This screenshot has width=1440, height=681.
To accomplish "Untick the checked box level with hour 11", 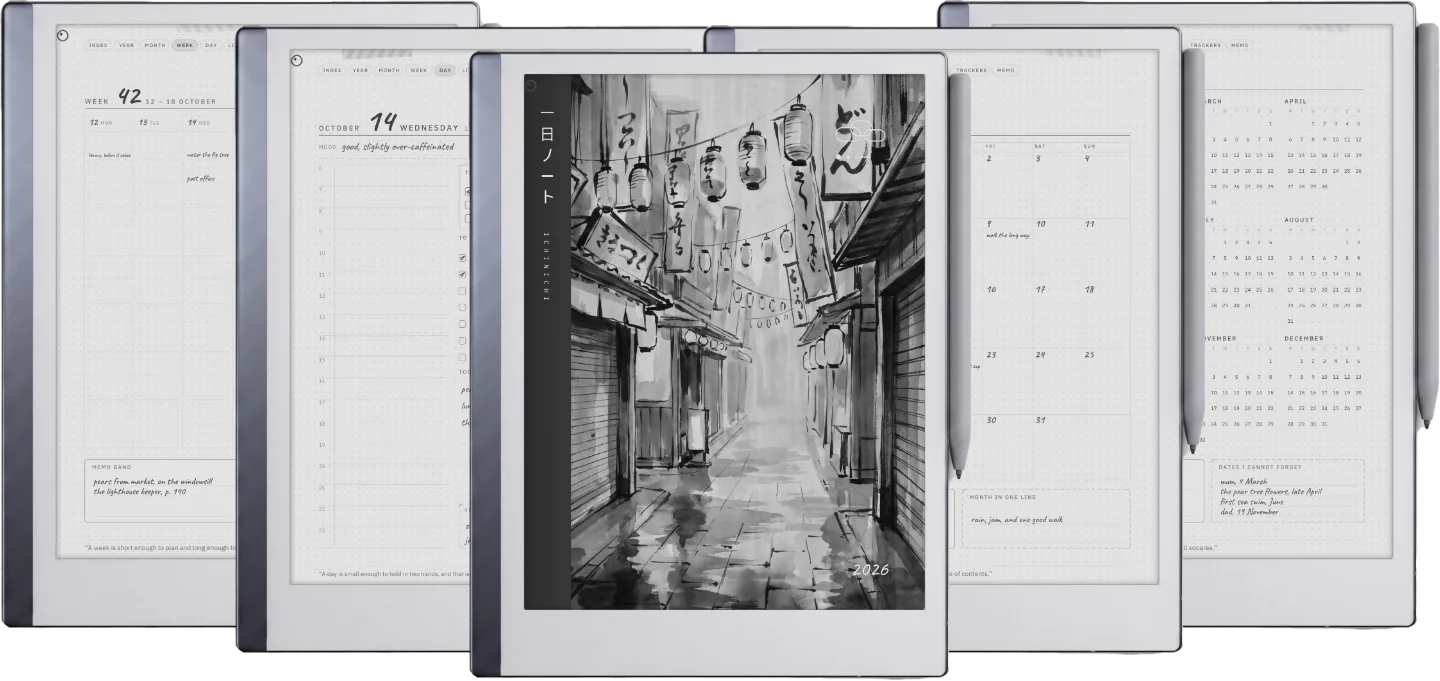I will pos(462,274).
